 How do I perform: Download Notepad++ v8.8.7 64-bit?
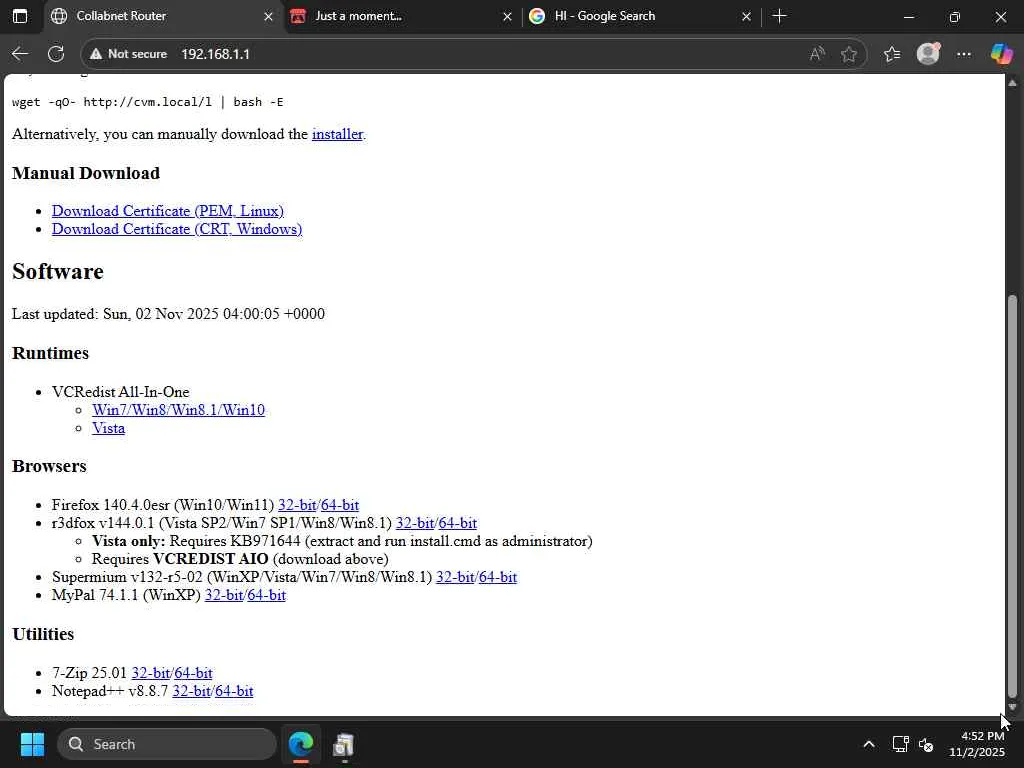click(234, 691)
